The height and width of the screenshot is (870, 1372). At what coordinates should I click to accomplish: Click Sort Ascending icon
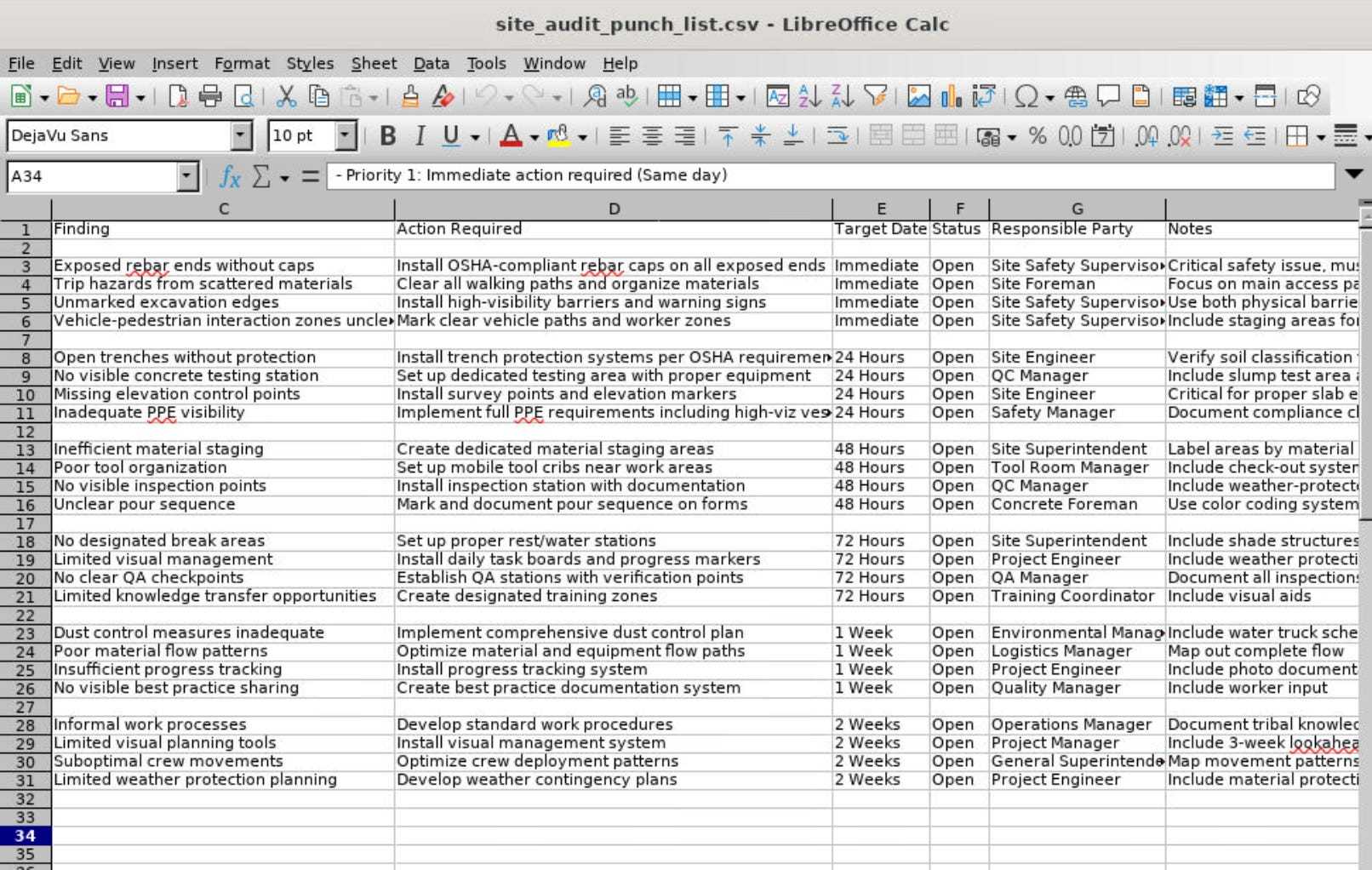coord(809,96)
